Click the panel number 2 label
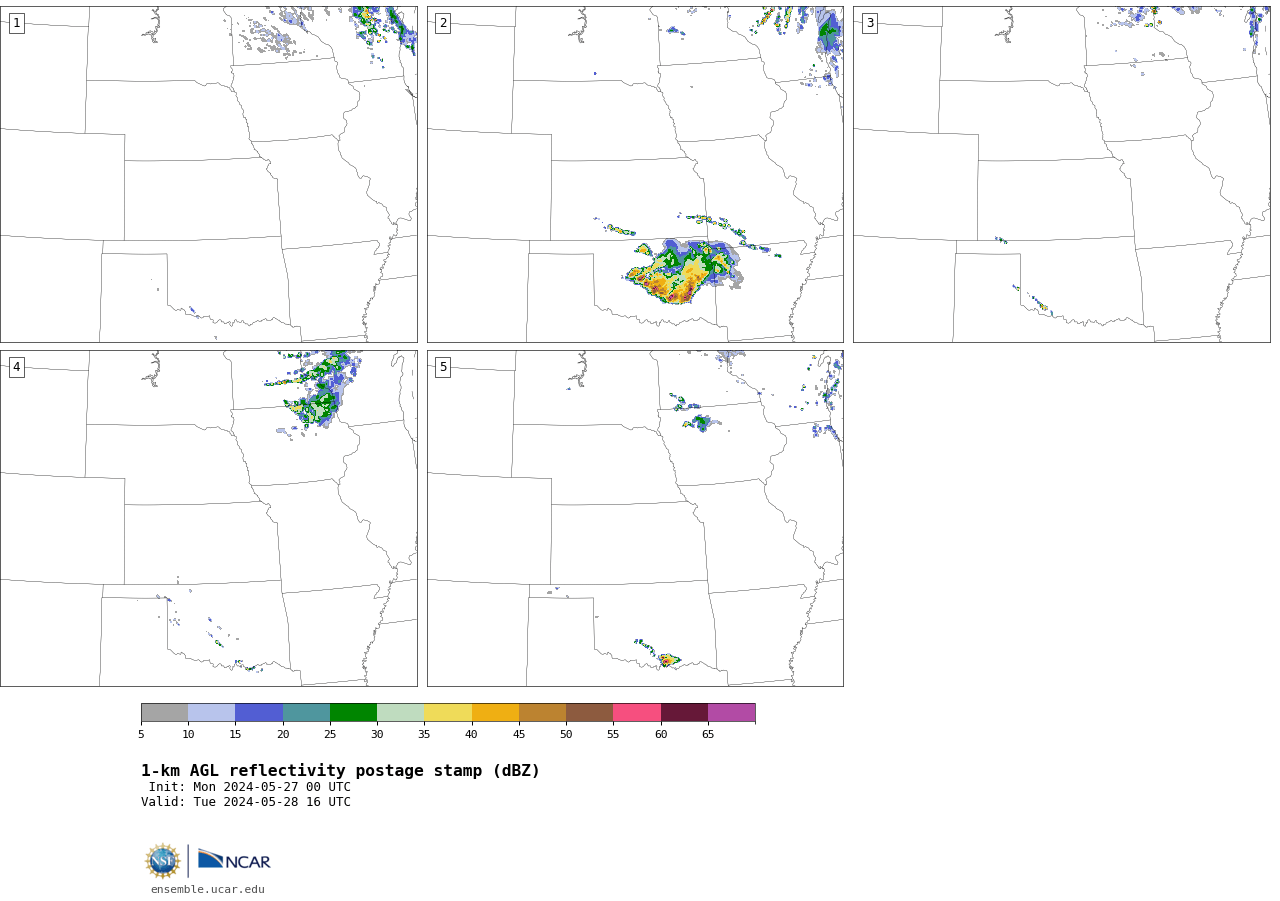Viewport: 1280px width, 901px height. point(443,23)
